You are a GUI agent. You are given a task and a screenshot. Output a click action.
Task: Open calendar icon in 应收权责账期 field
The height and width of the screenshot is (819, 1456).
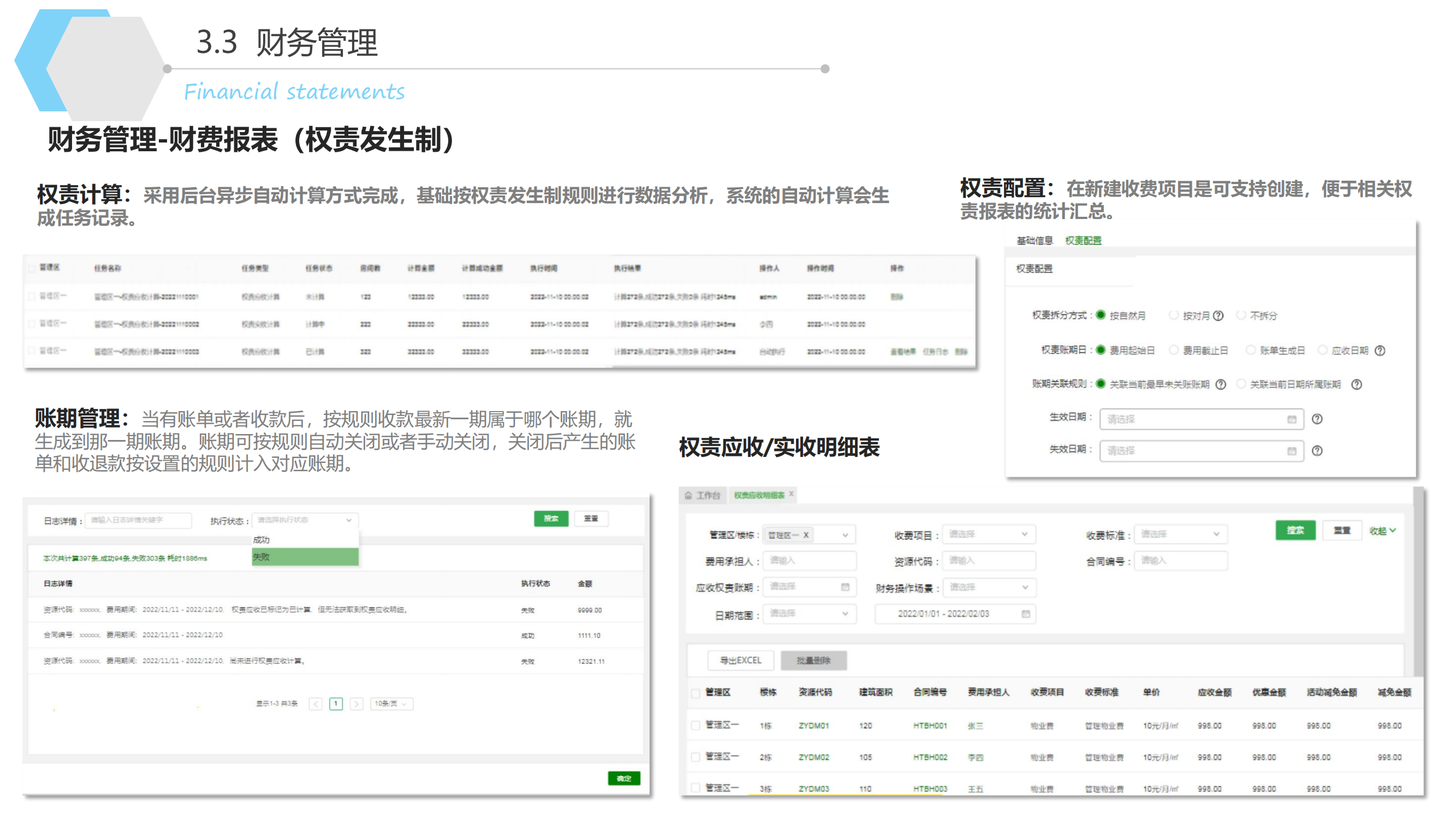(x=845, y=587)
